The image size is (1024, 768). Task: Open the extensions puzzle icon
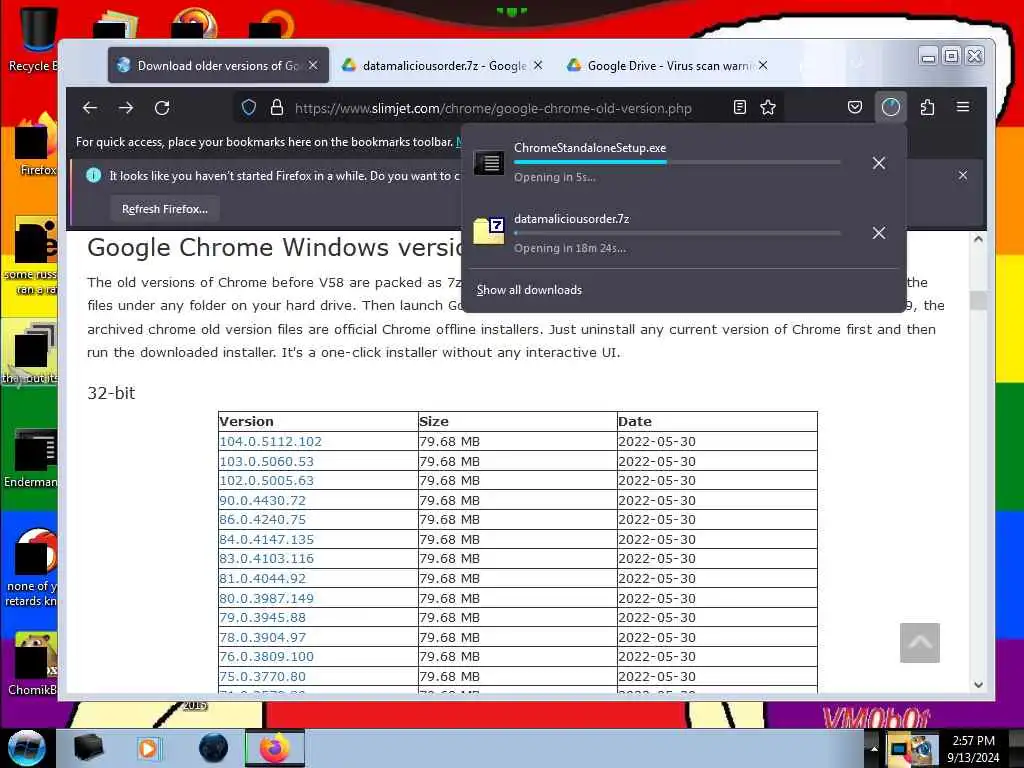927,107
